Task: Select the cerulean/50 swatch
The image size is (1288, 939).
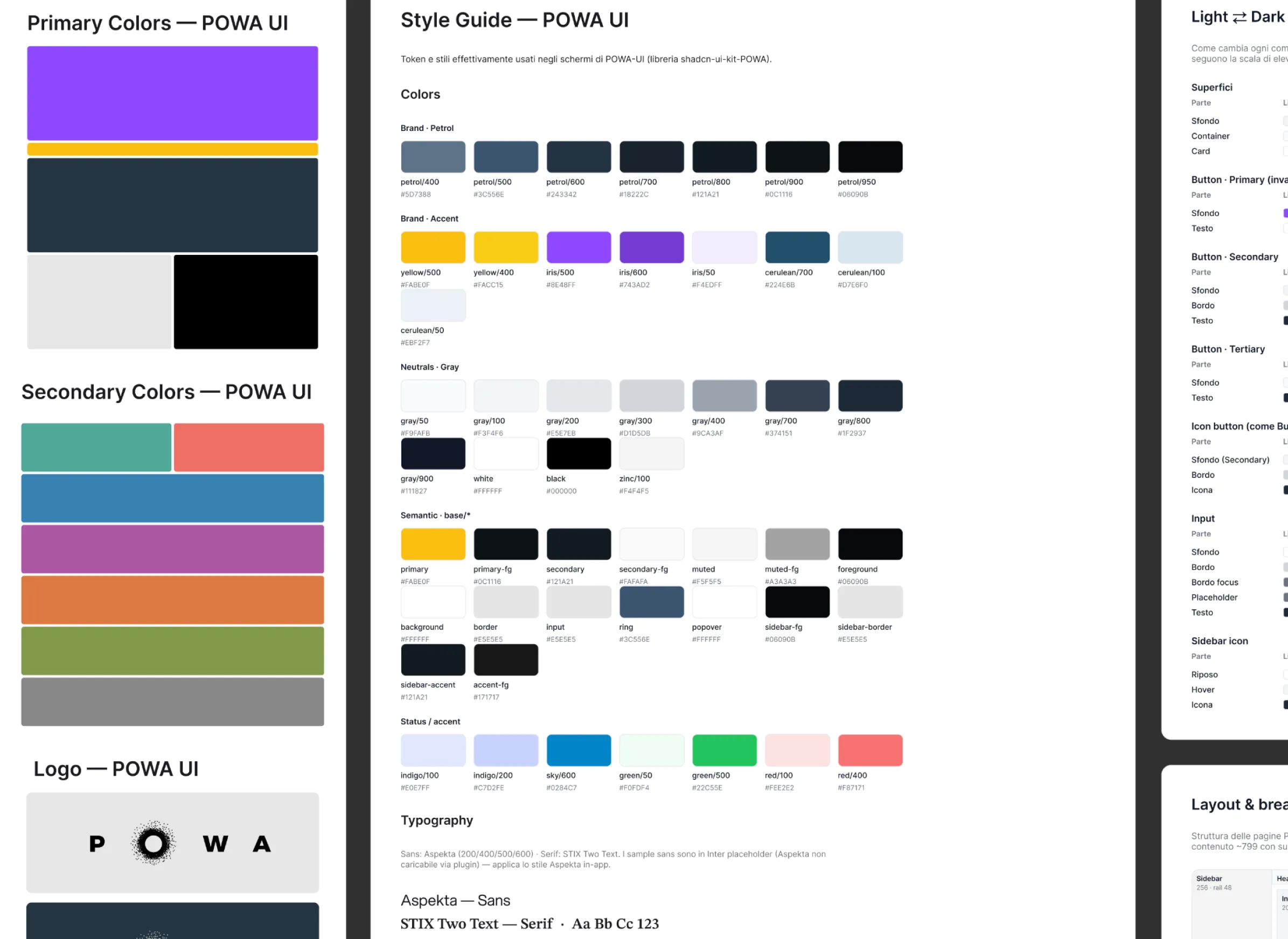Action: click(433, 305)
